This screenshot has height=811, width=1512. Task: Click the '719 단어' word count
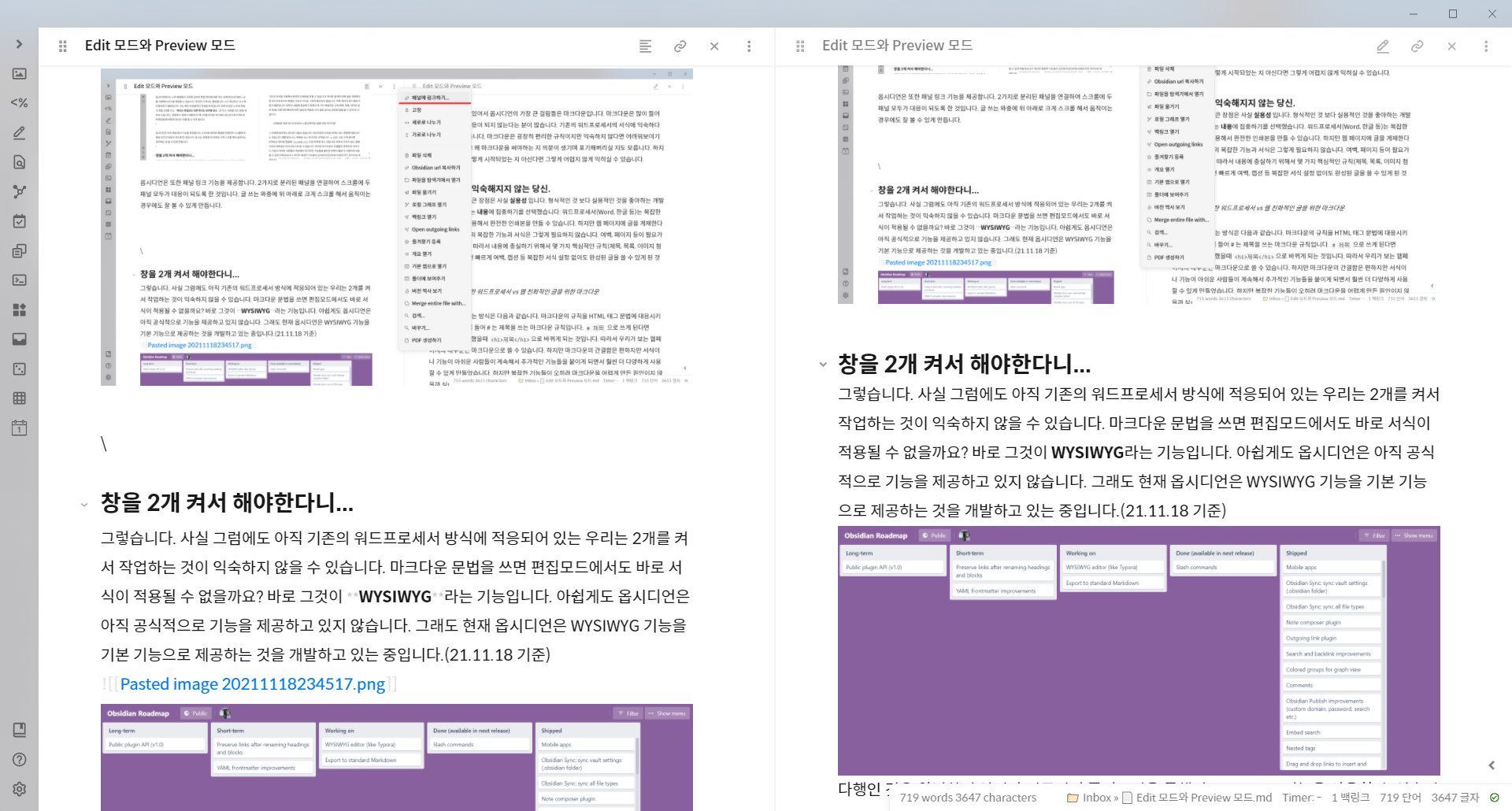(x=1400, y=798)
